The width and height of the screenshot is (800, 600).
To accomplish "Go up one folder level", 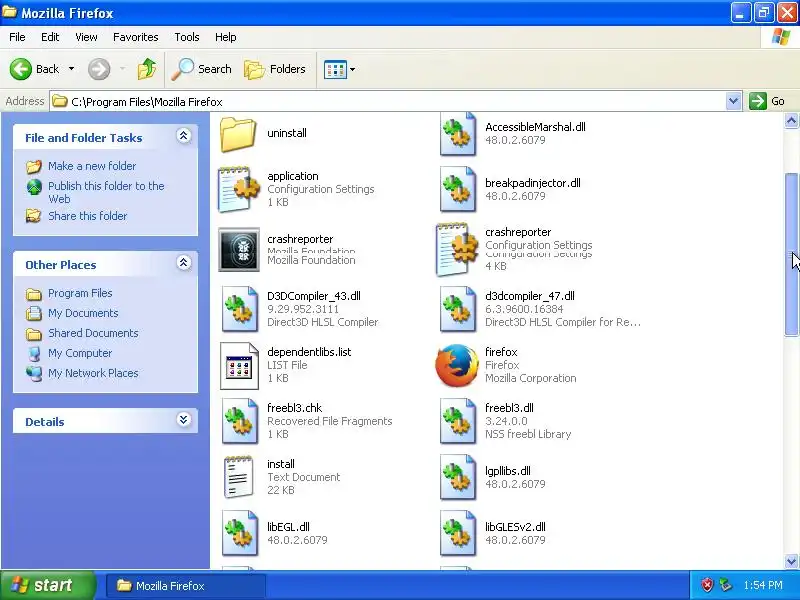I will [147, 69].
